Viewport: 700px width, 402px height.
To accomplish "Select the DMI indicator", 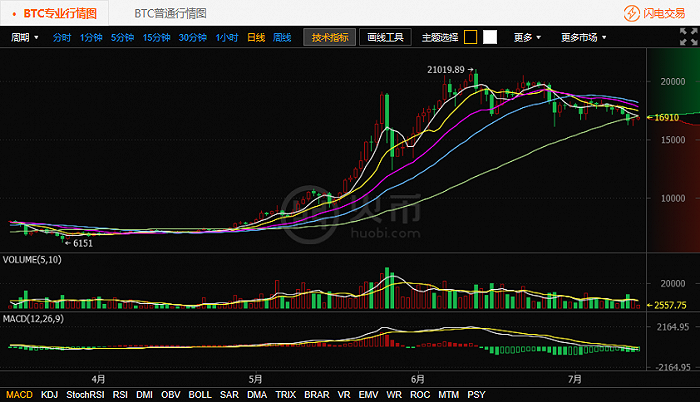I will [144, 395].
